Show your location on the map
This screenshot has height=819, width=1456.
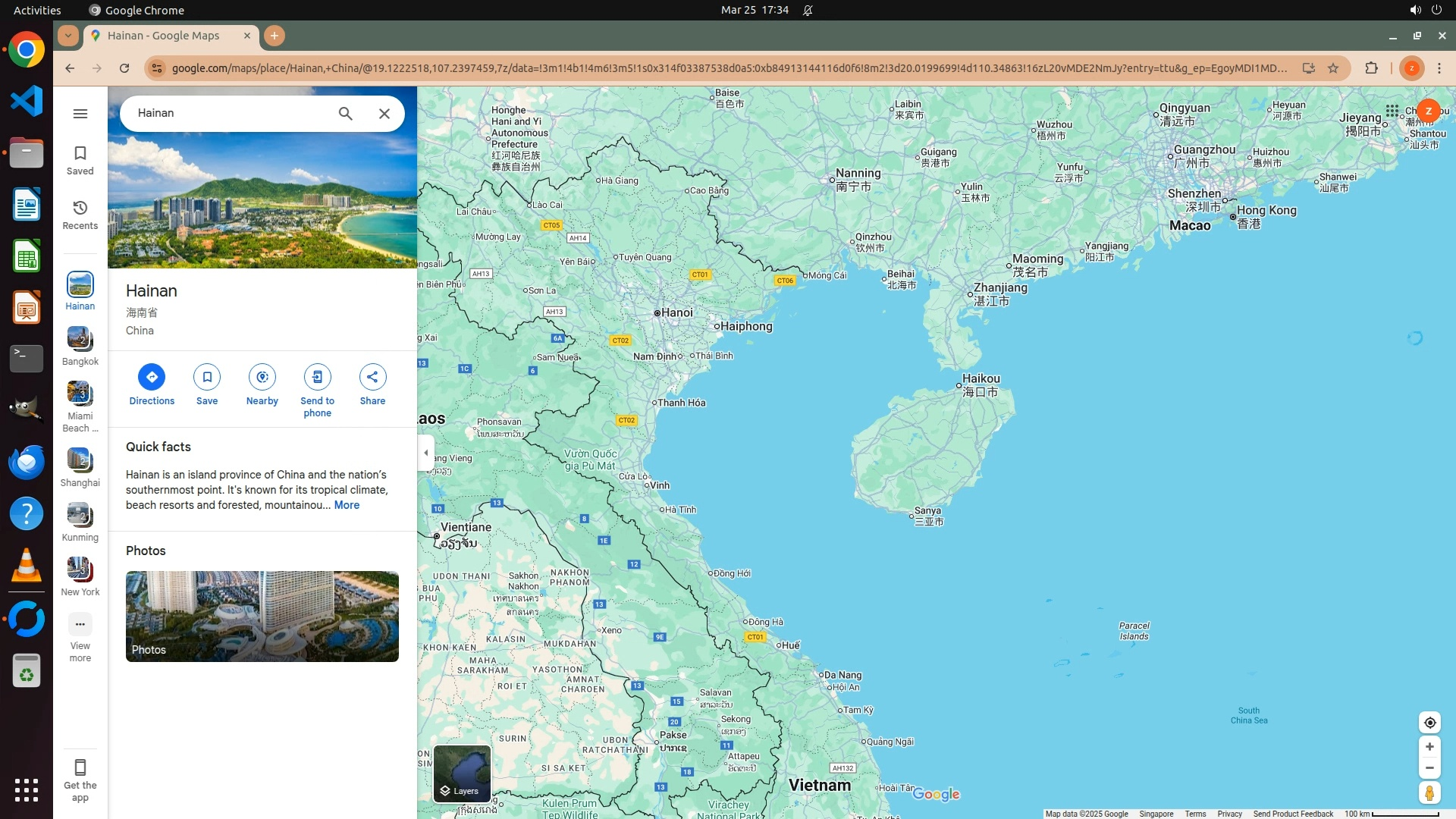1429,723
